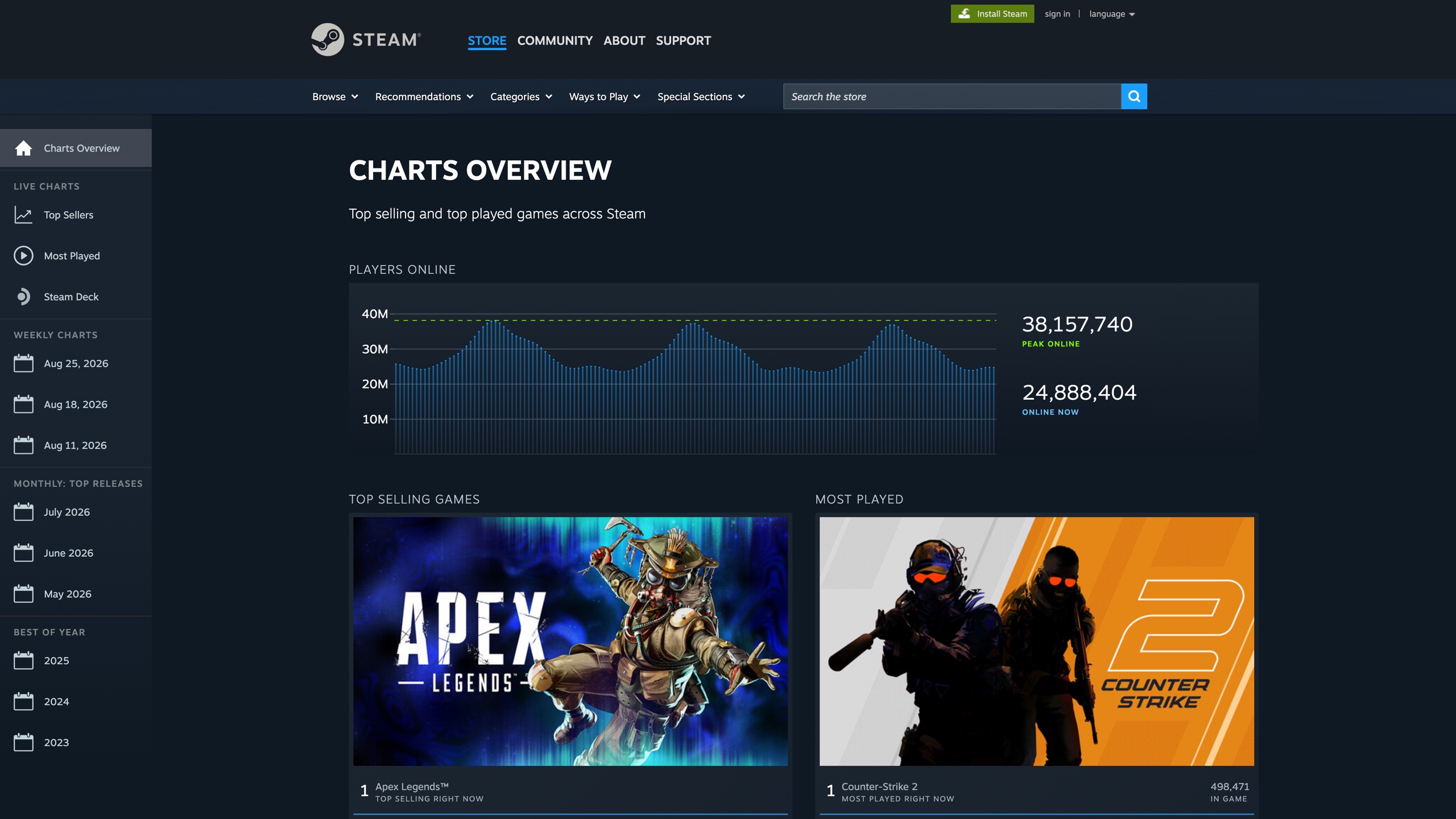This screenshot has height=819, width=1456.
Task: Click the Top Sellers chart icon
Action: pyautogui.click(x=23, y=215)
